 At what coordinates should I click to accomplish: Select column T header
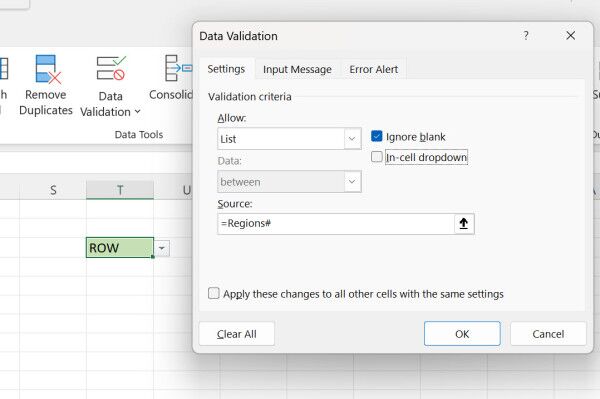pos(120,190)
